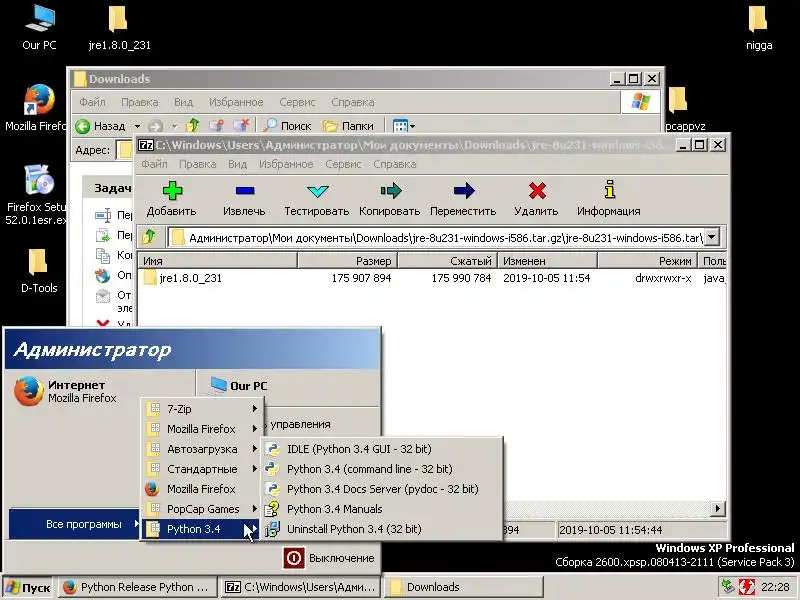
Task: Click the 7-Zip horizontal scrollbar right arrow
Action: 718,508
